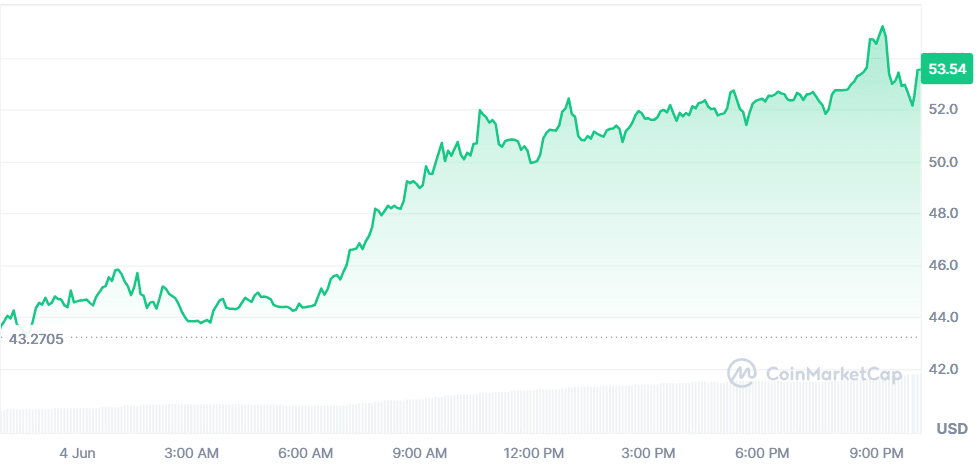978x466 pixels.
Task: Click the 46.0 price axis label
Action: (x=944, y=265)
